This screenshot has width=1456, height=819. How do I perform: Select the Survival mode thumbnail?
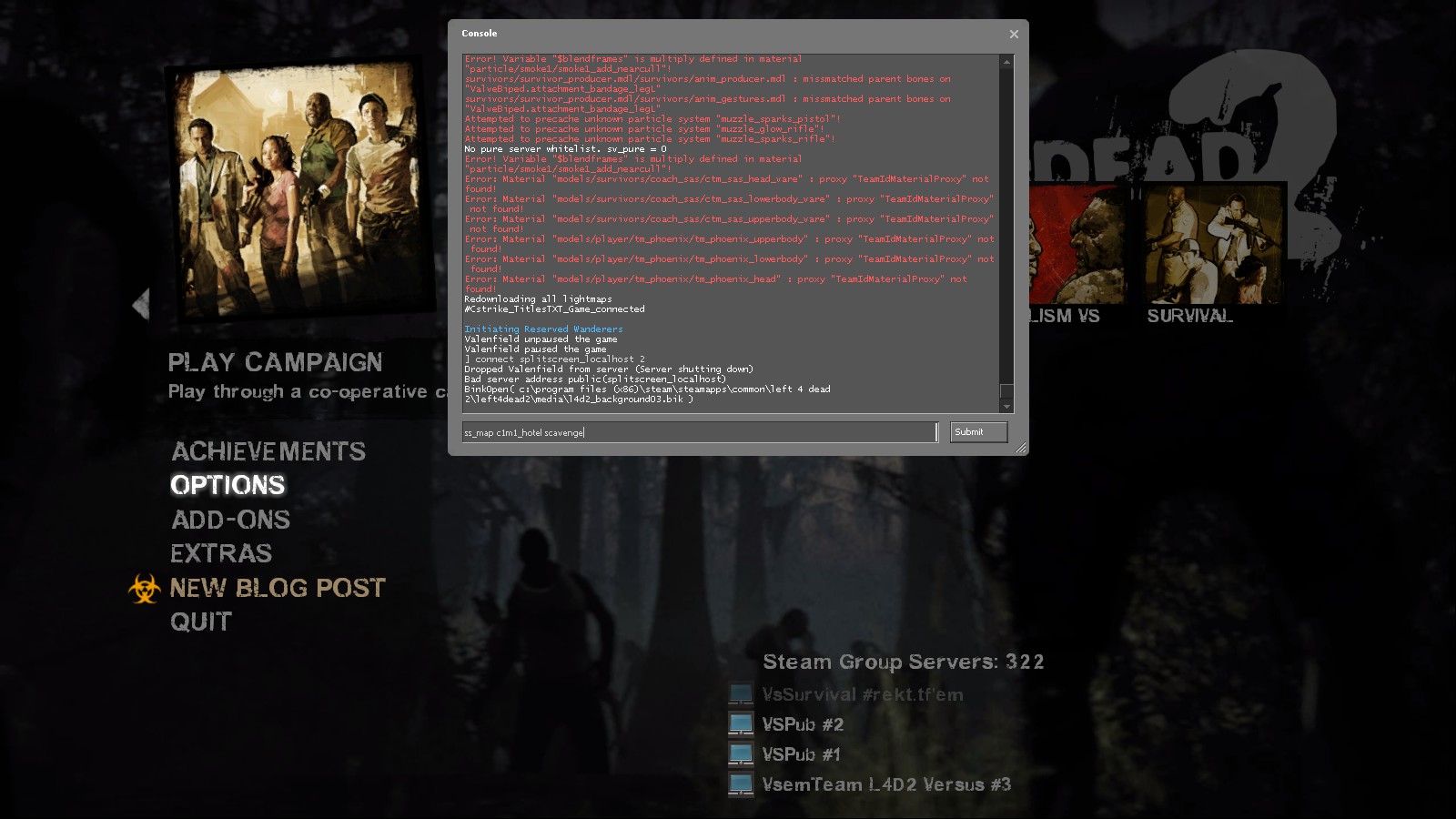[1214, 244]
